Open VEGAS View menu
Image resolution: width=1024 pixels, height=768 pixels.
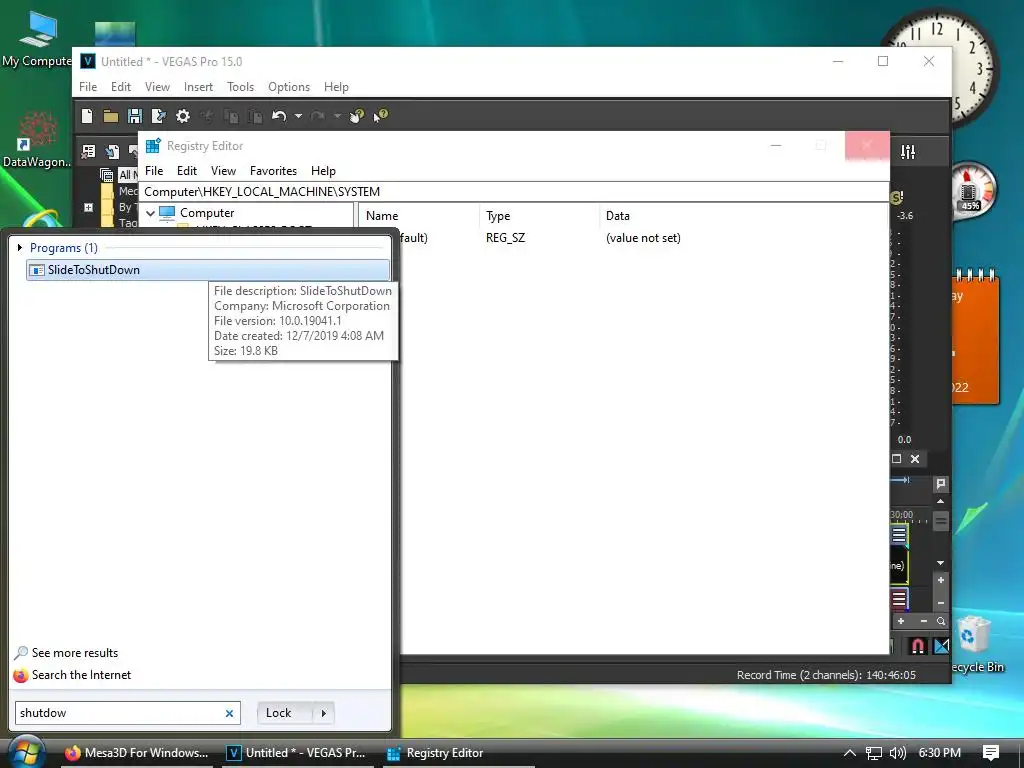(x=157, y=87)
